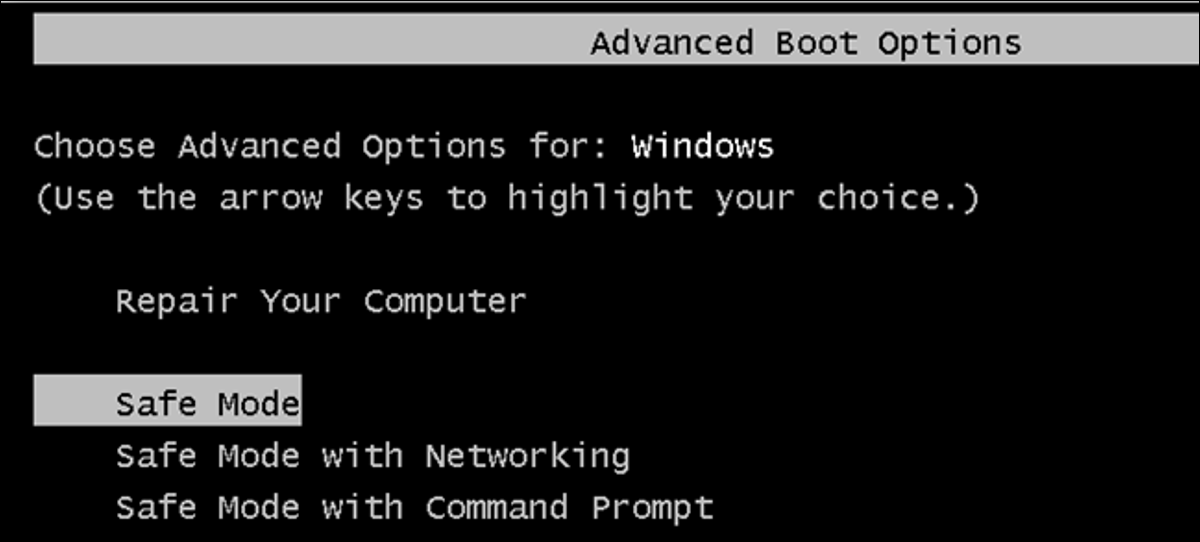
Task: Select the Repair Your Computer option
Action: (x=320, y=301)
